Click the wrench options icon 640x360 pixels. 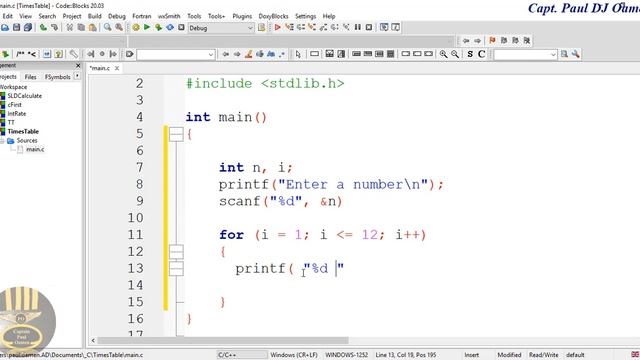click(x=576, y=54)
